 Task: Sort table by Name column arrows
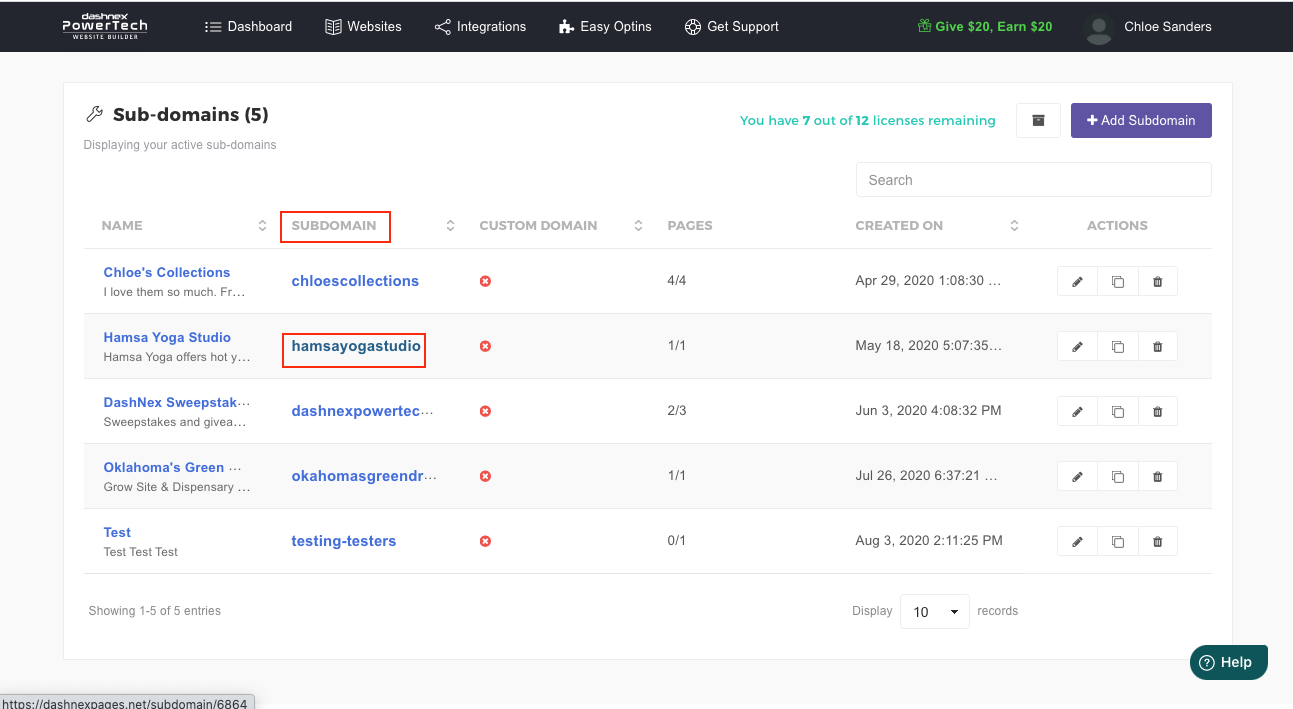coord(262,226)
